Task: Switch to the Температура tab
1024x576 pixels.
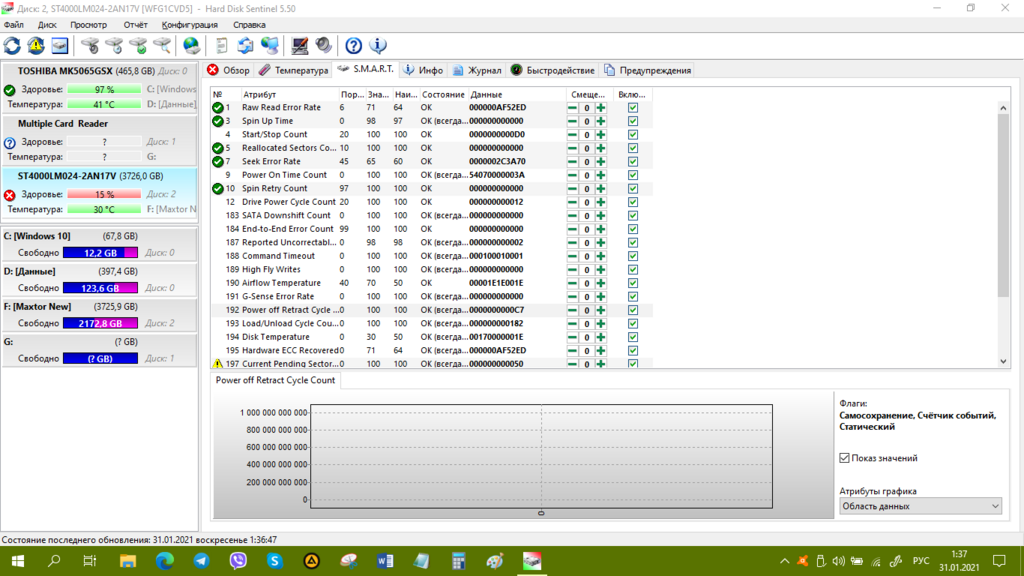Action: coord(293,71)
